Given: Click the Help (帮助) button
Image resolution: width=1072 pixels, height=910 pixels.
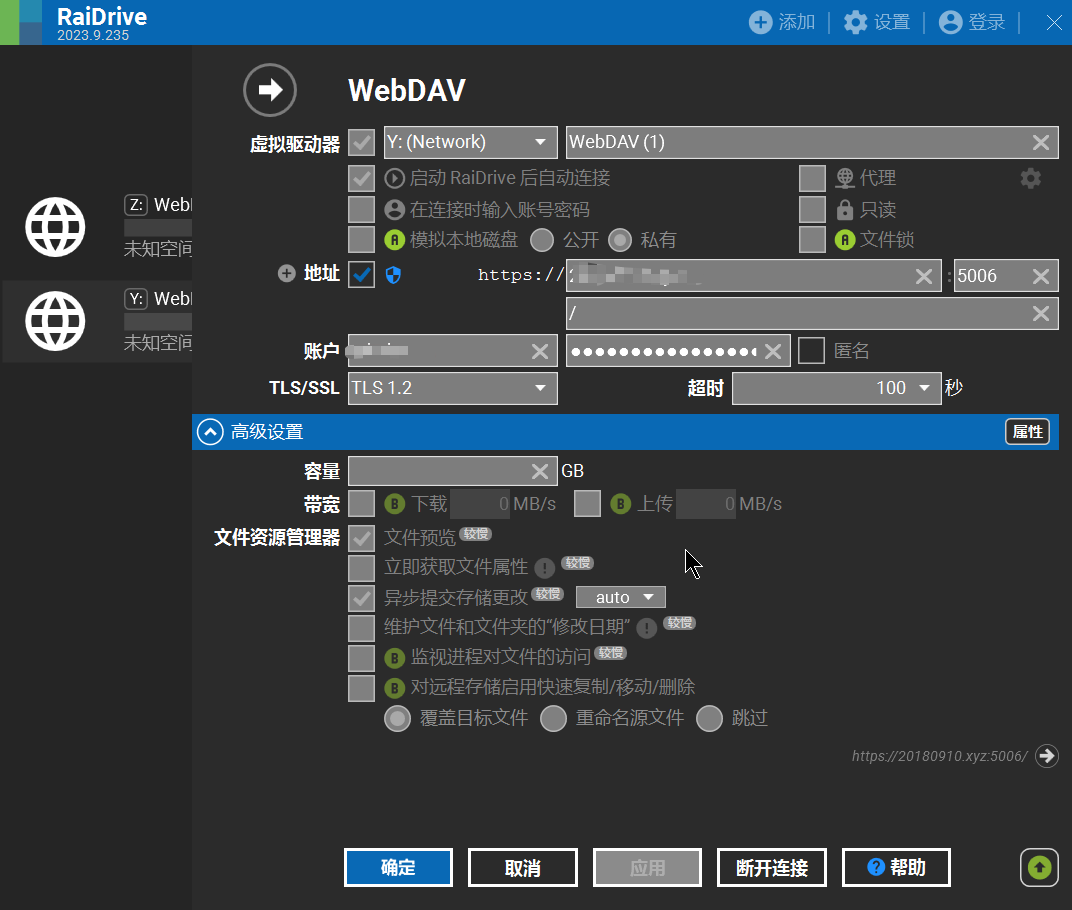Looking at the screenshot, I should point(896,868).
